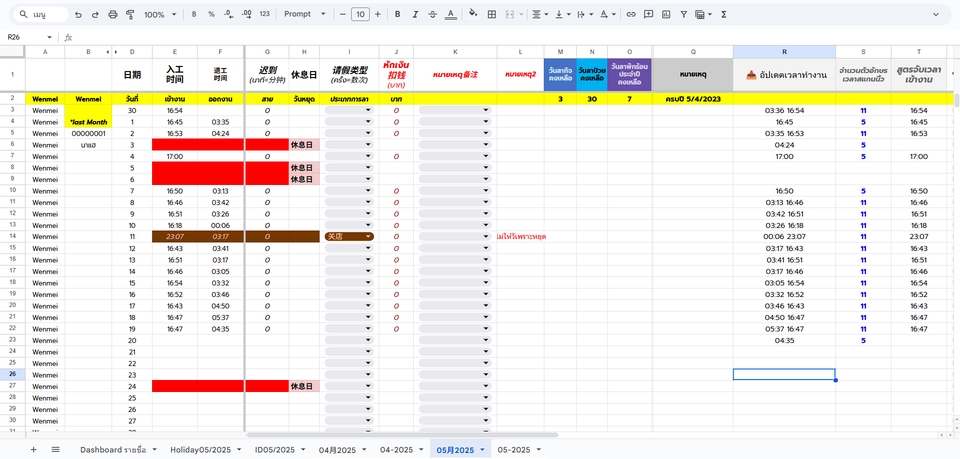
Task: Undo the last action
Action: pos(78,14)
